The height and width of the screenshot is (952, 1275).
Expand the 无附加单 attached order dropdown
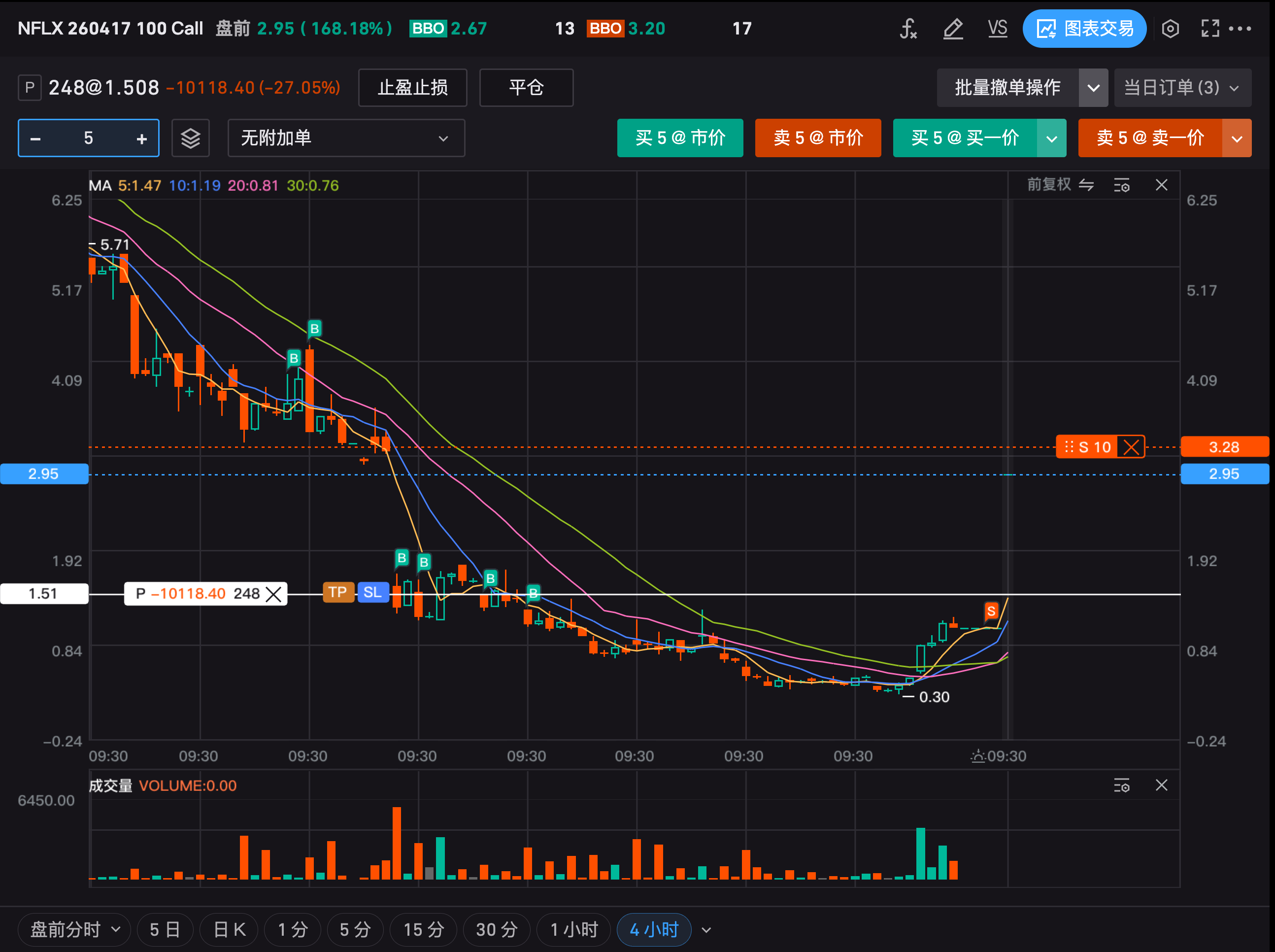346,138
